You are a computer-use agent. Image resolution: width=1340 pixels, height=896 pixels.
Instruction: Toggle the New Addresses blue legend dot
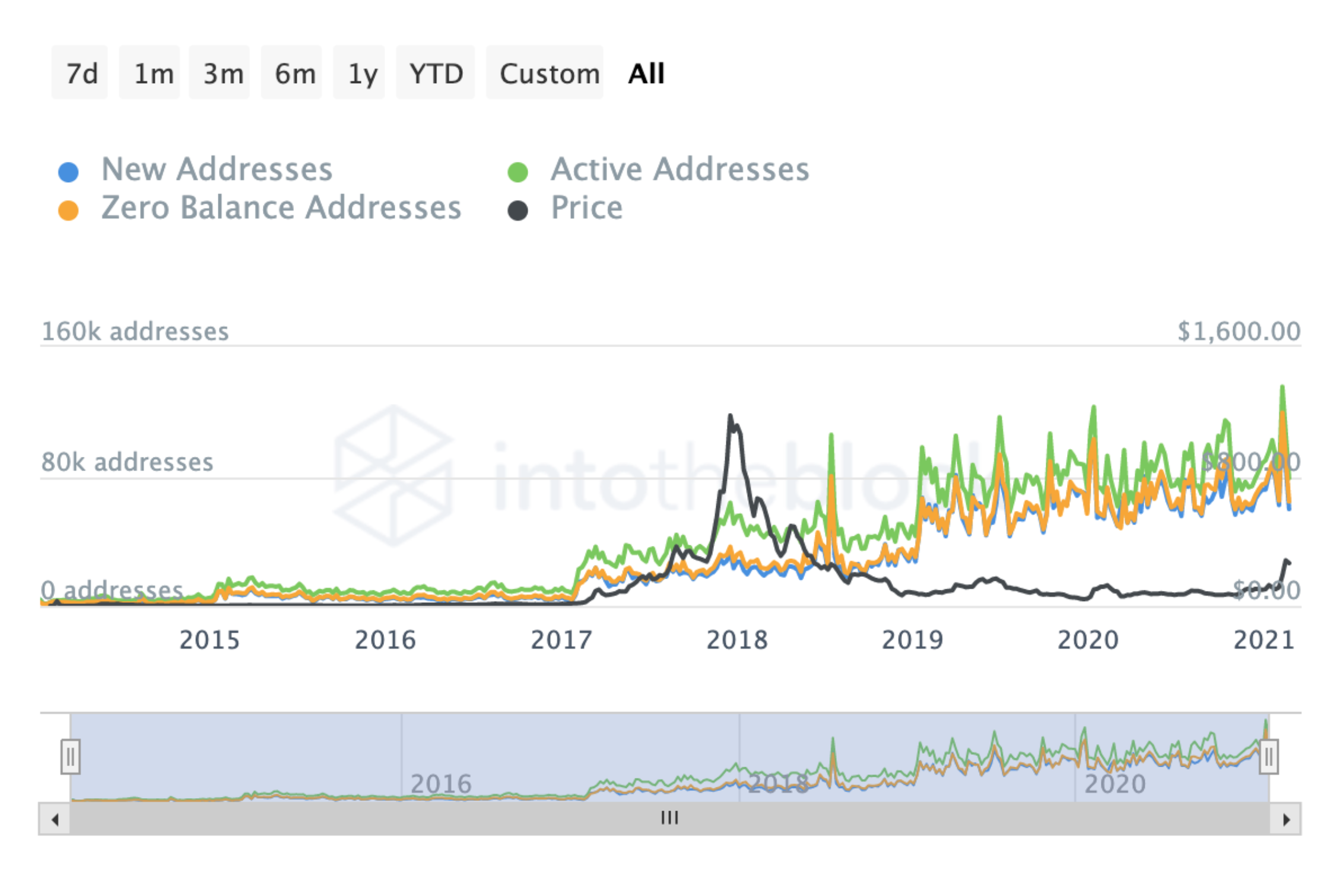pyautogui.click(x=68, y=172)
